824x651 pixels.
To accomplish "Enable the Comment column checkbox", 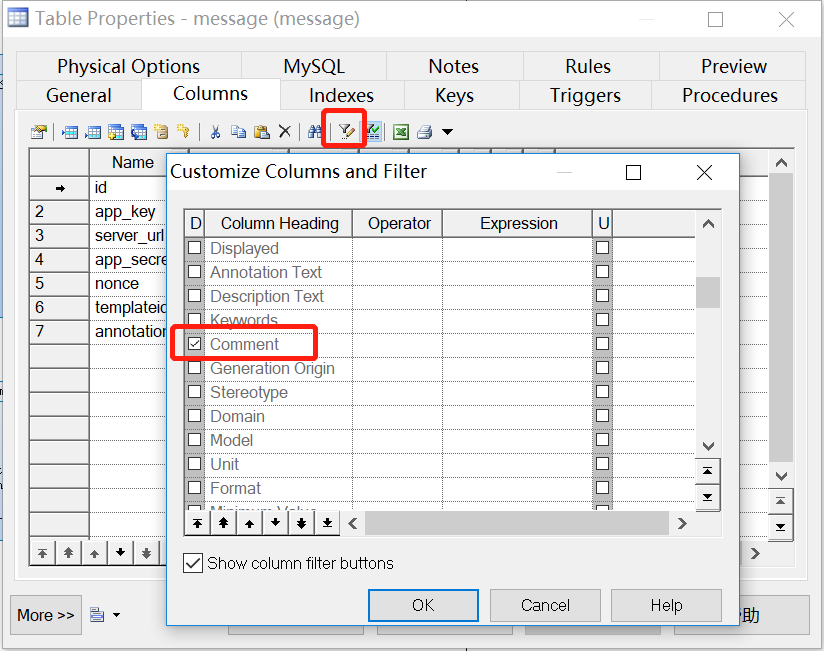I will point(196,343).
